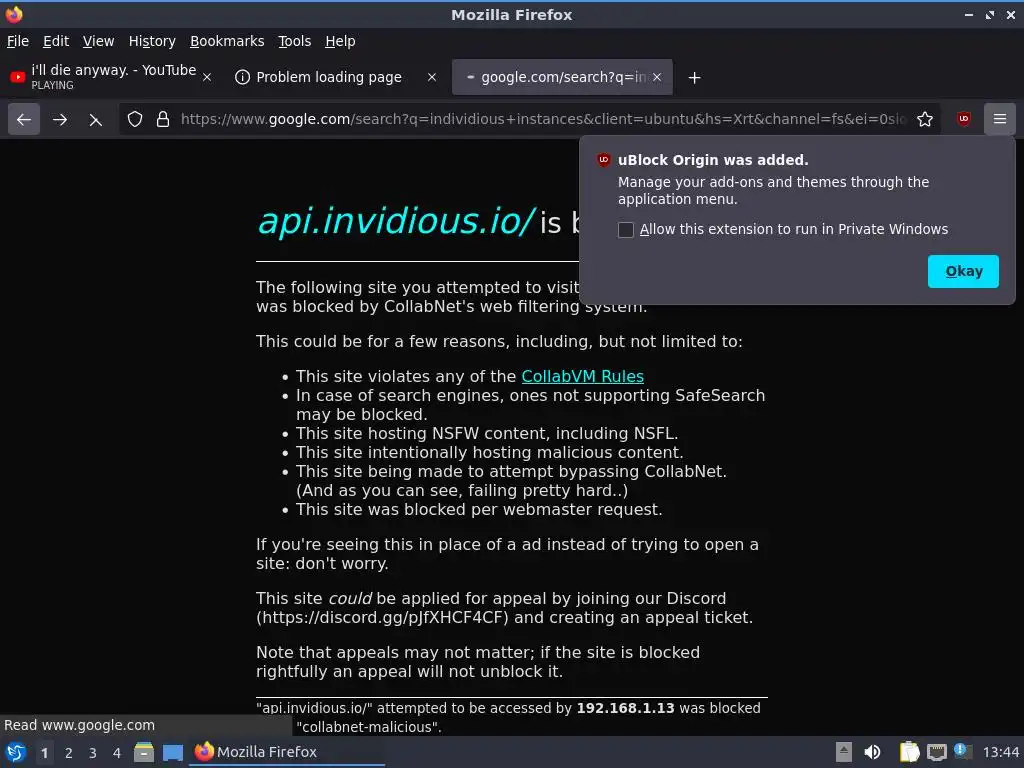Open a new tab
Image resolution: width=1024 pixels, height=768 pixels.
click(x=694, y=78)
